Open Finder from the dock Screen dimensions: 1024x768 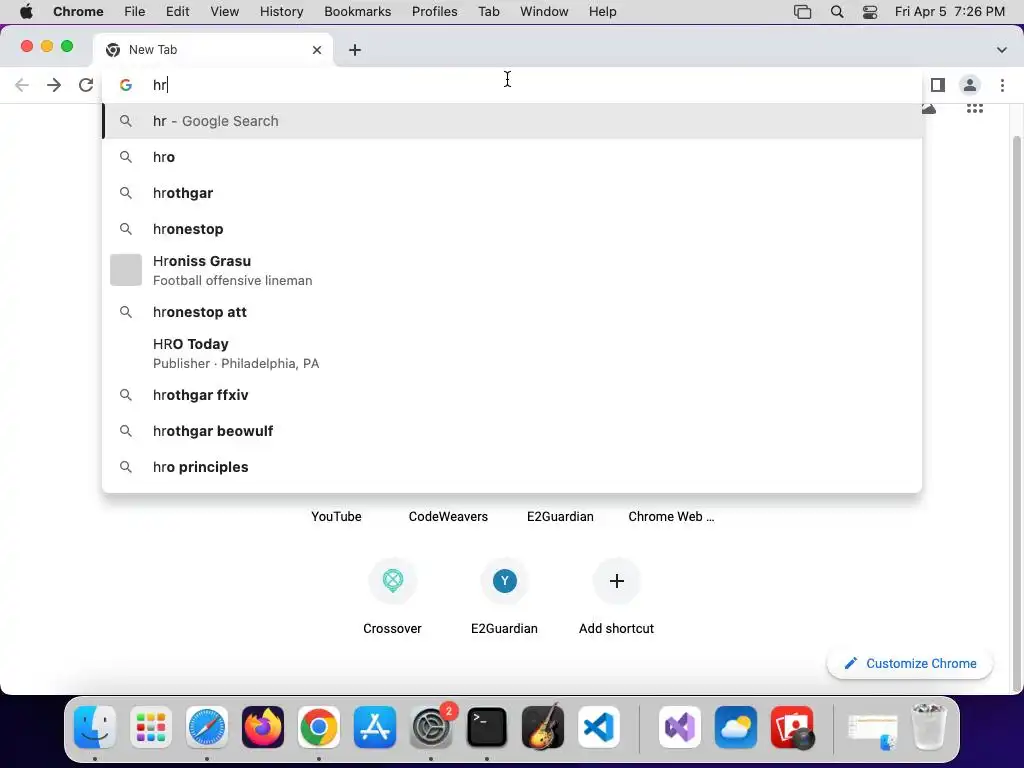tap(95, 727)
